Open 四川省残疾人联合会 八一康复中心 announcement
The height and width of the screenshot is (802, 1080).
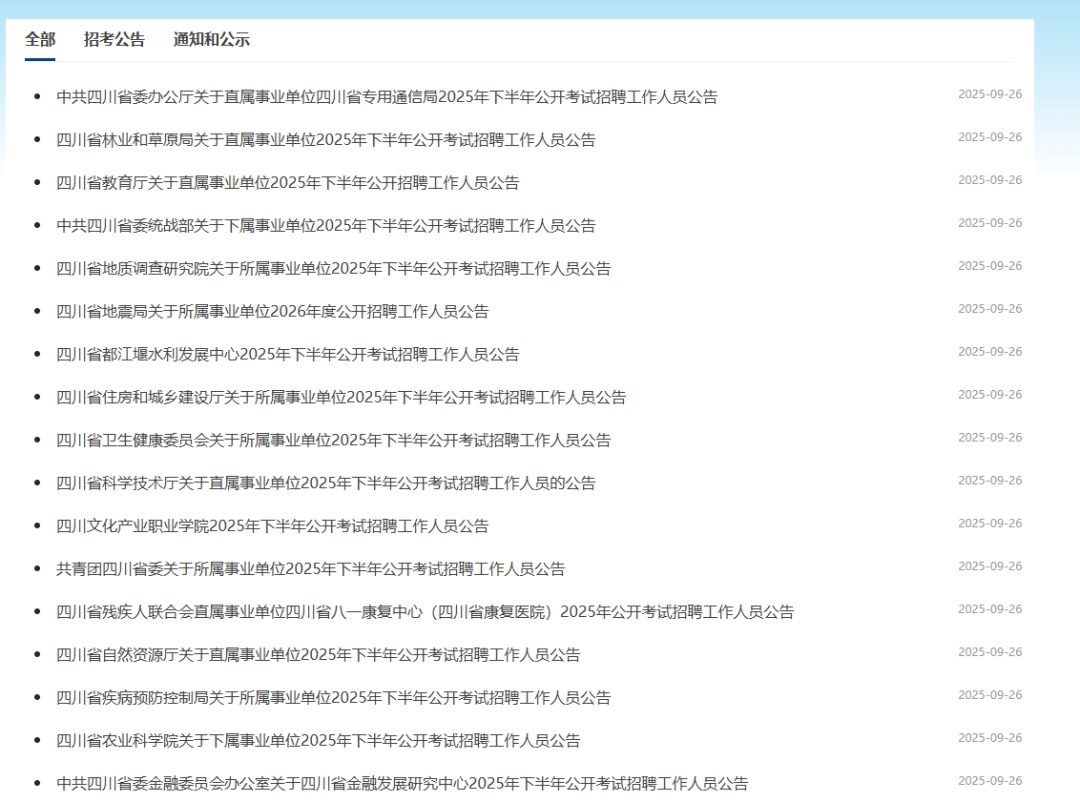point(425,613)
